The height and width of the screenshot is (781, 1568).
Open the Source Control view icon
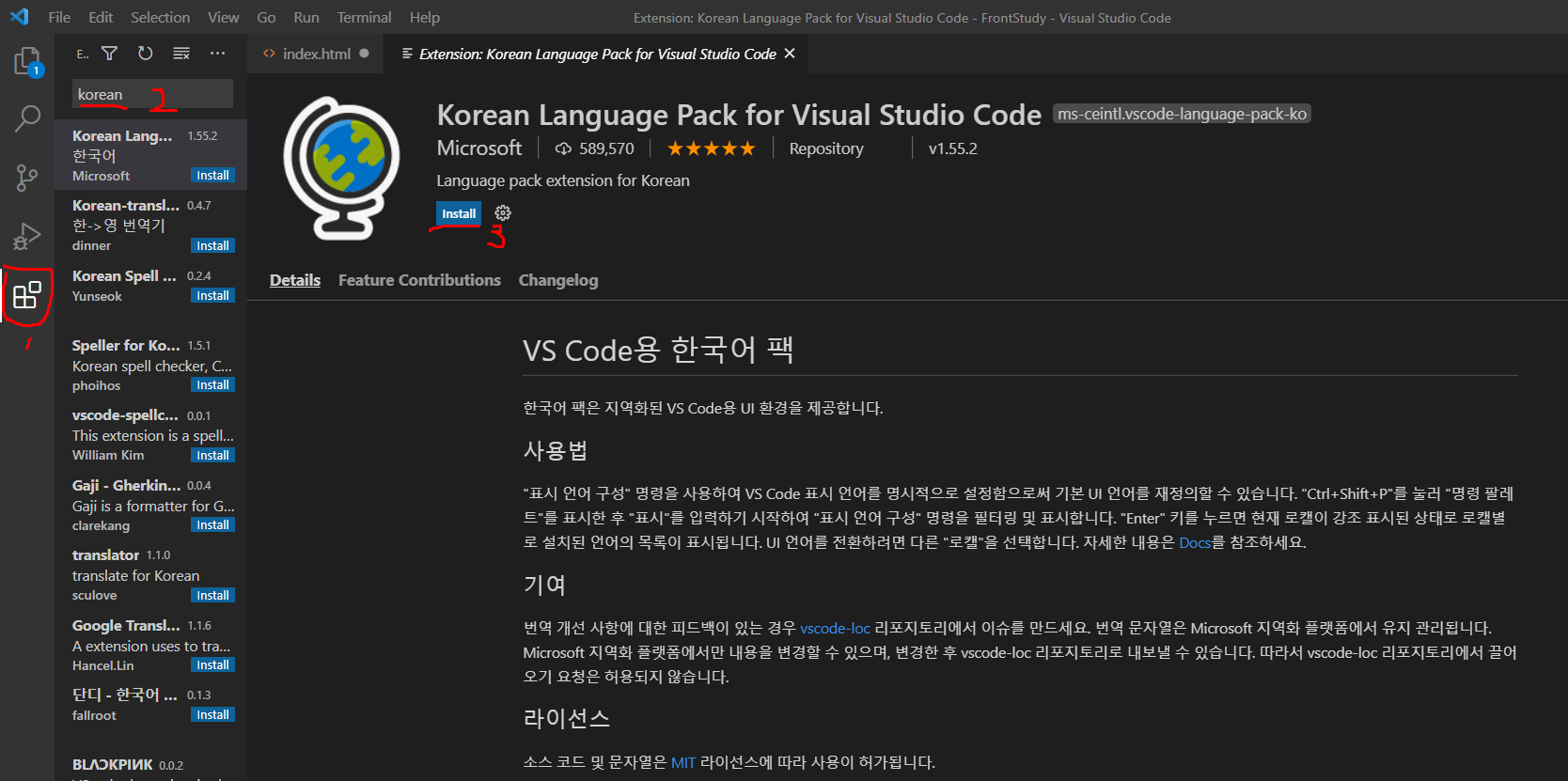point(27,178)
